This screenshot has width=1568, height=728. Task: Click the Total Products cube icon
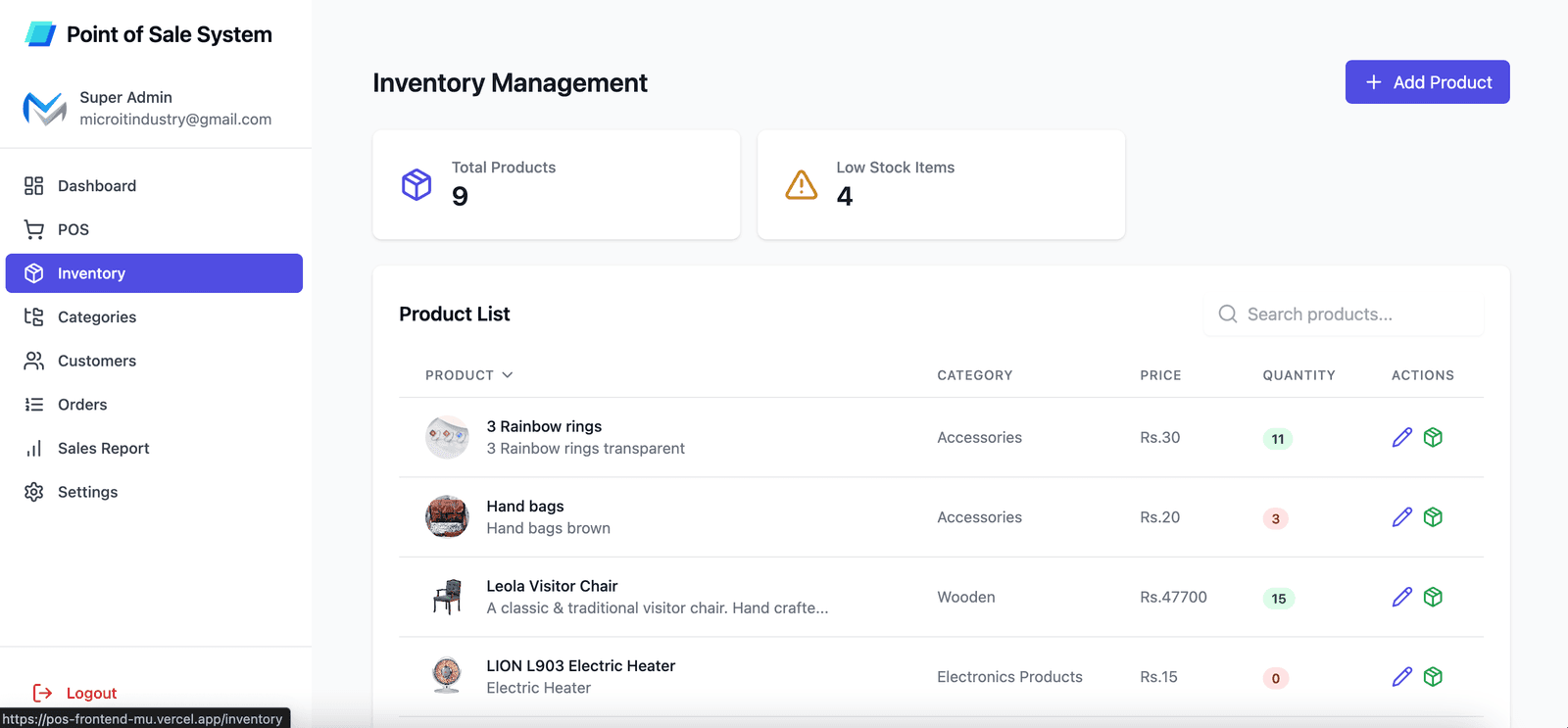416,184
